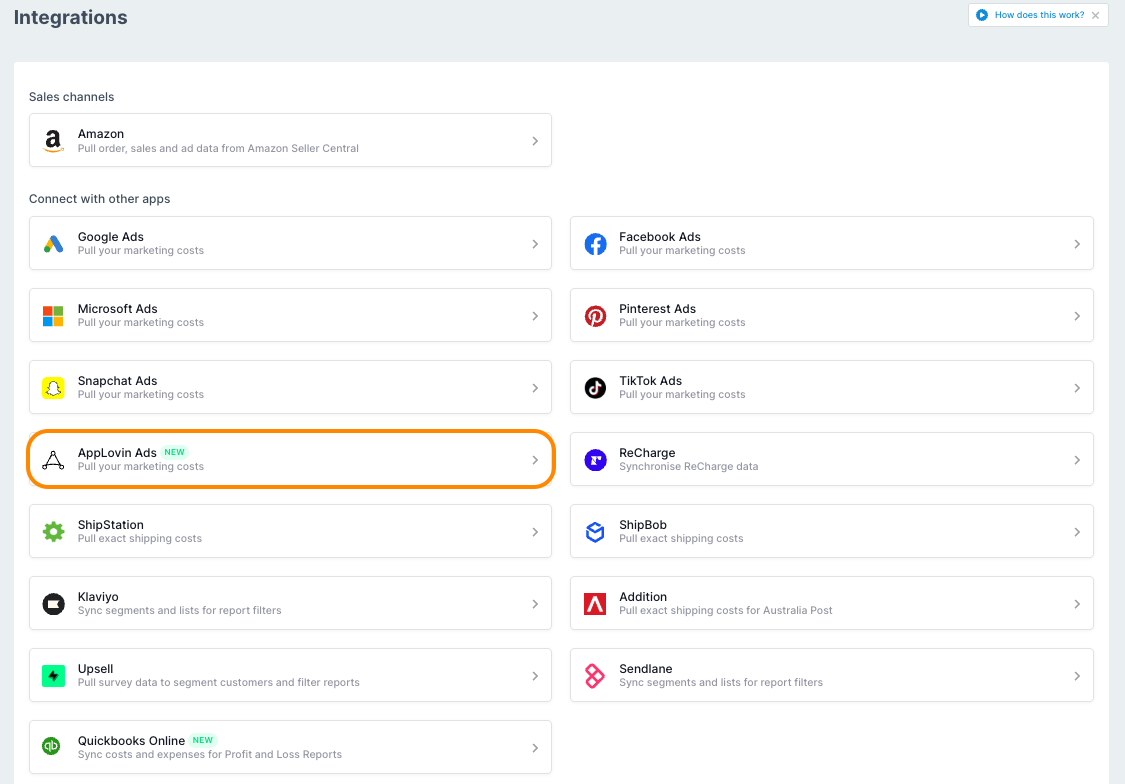Expand the Quickbooks Online chevron arrow
This screenshot has width=1125, height=784.
[x=535, y=748]
